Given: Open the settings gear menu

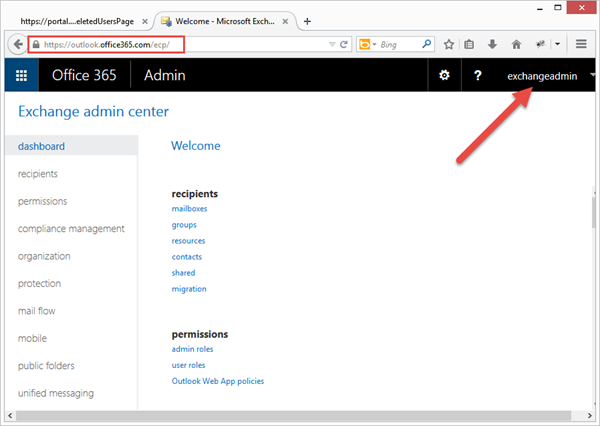Looking at the screenshot, I should (x=445, y=76).
